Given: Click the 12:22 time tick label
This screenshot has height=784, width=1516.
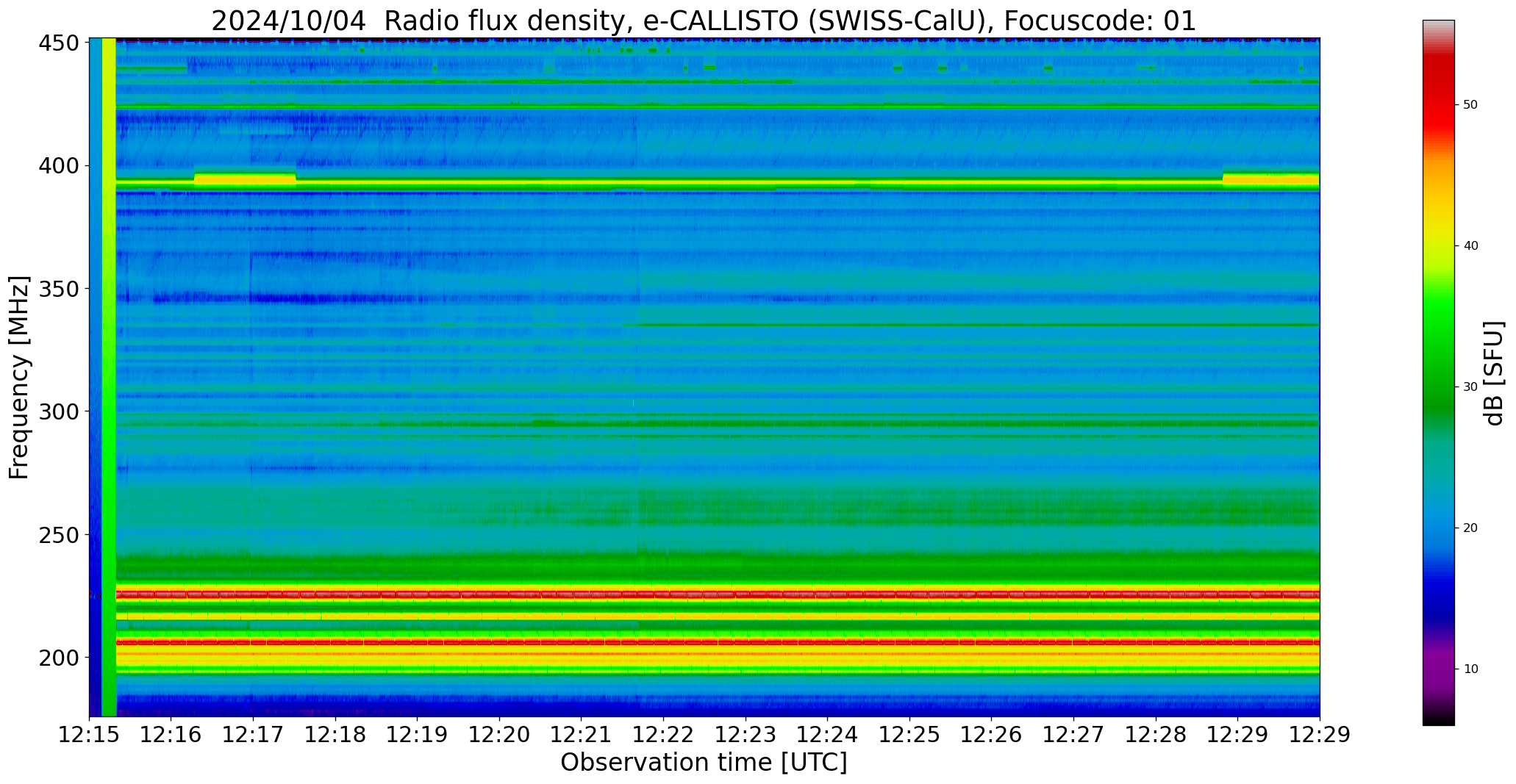Looking at the screenshot, I should click(664, 735).
